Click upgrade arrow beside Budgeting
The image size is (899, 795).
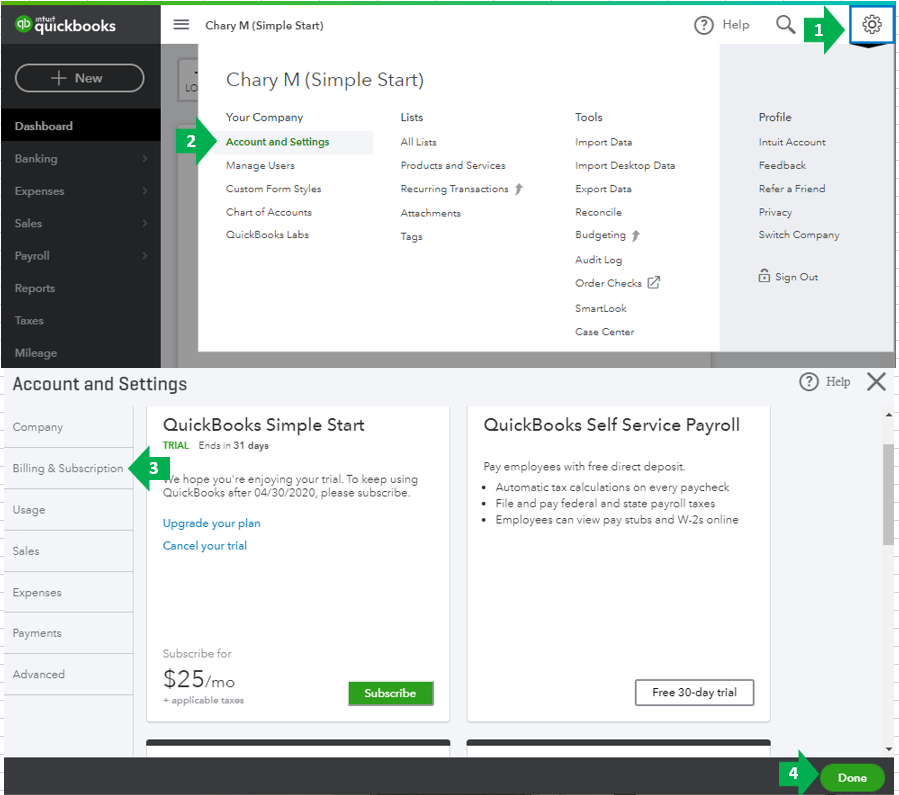(636, 235)
